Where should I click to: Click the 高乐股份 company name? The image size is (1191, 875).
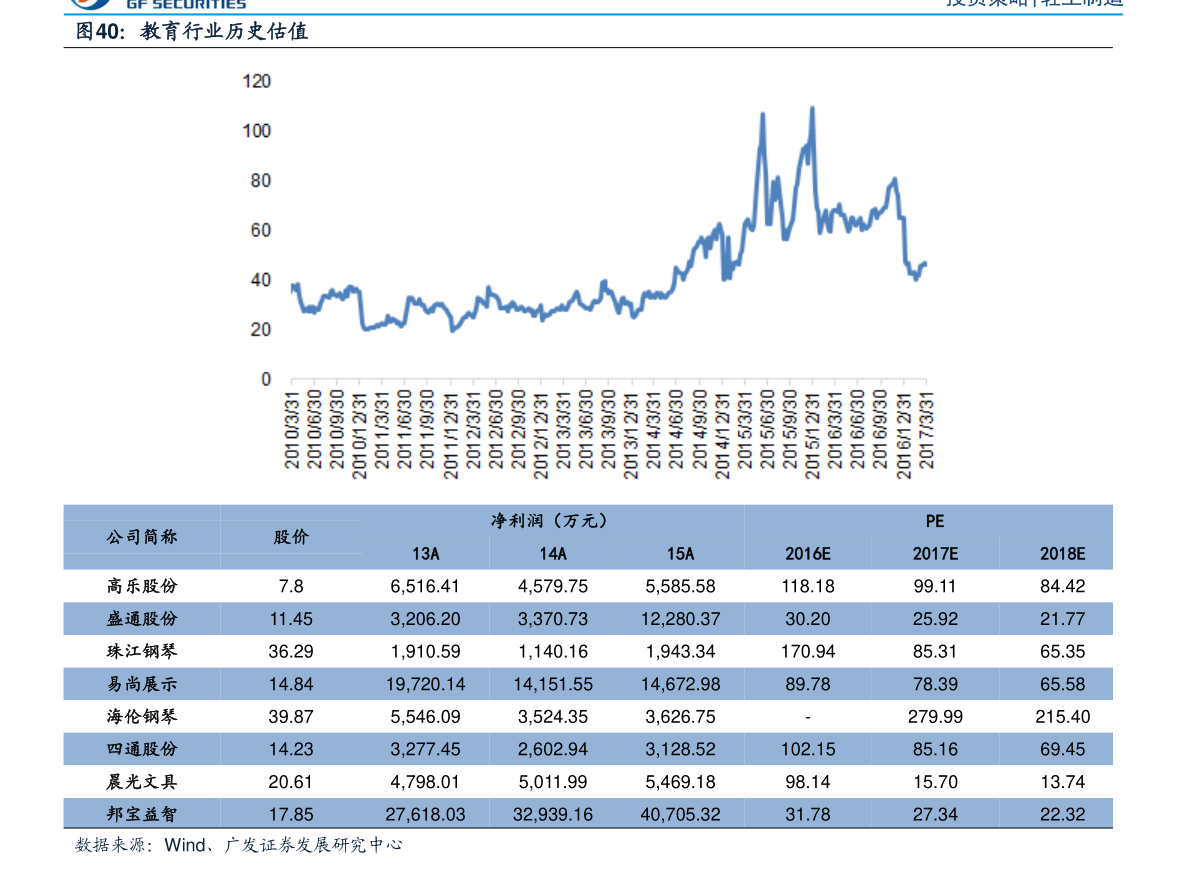point(142,586)
